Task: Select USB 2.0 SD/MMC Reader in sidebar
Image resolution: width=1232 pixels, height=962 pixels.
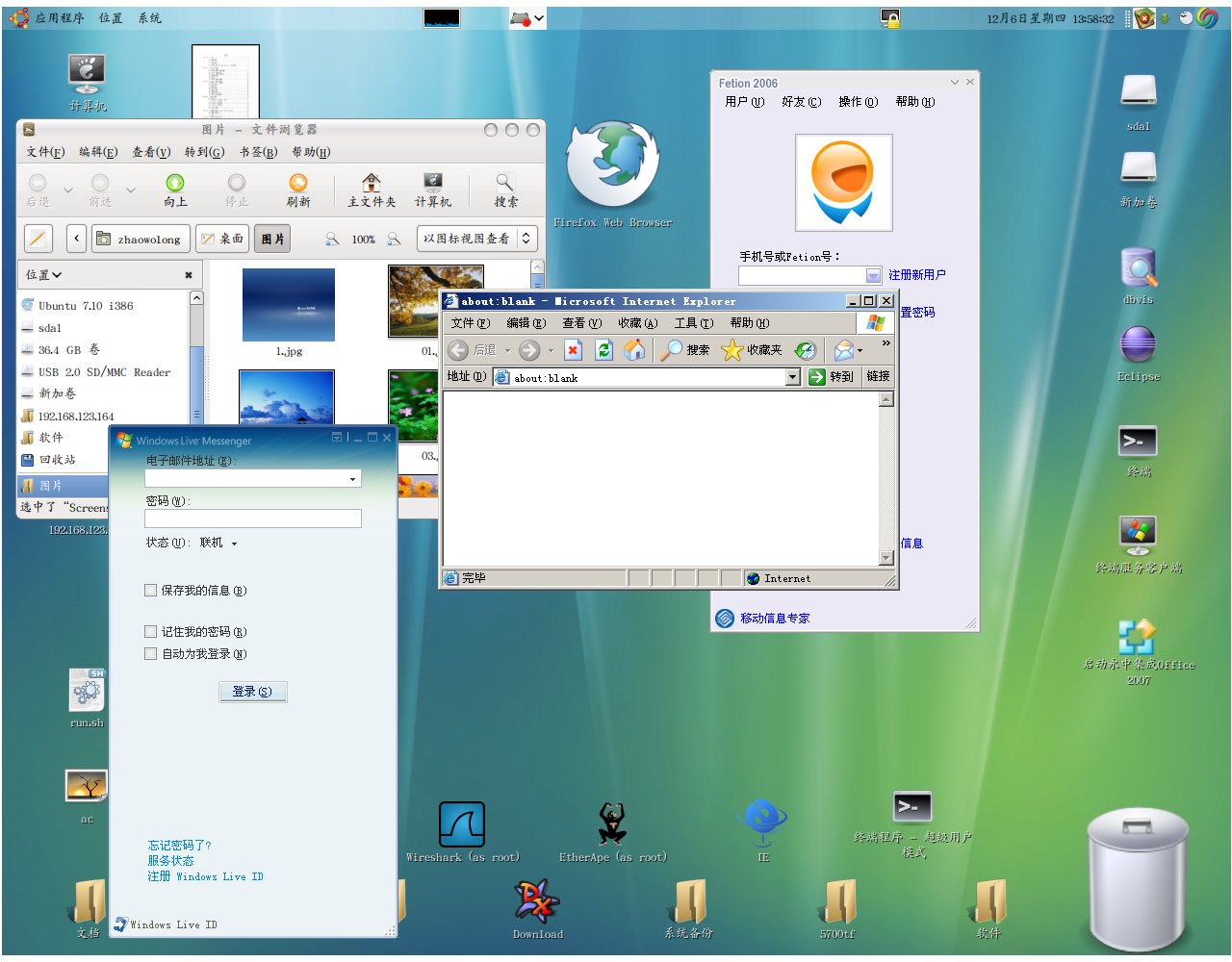Action: tap(104, 372)
